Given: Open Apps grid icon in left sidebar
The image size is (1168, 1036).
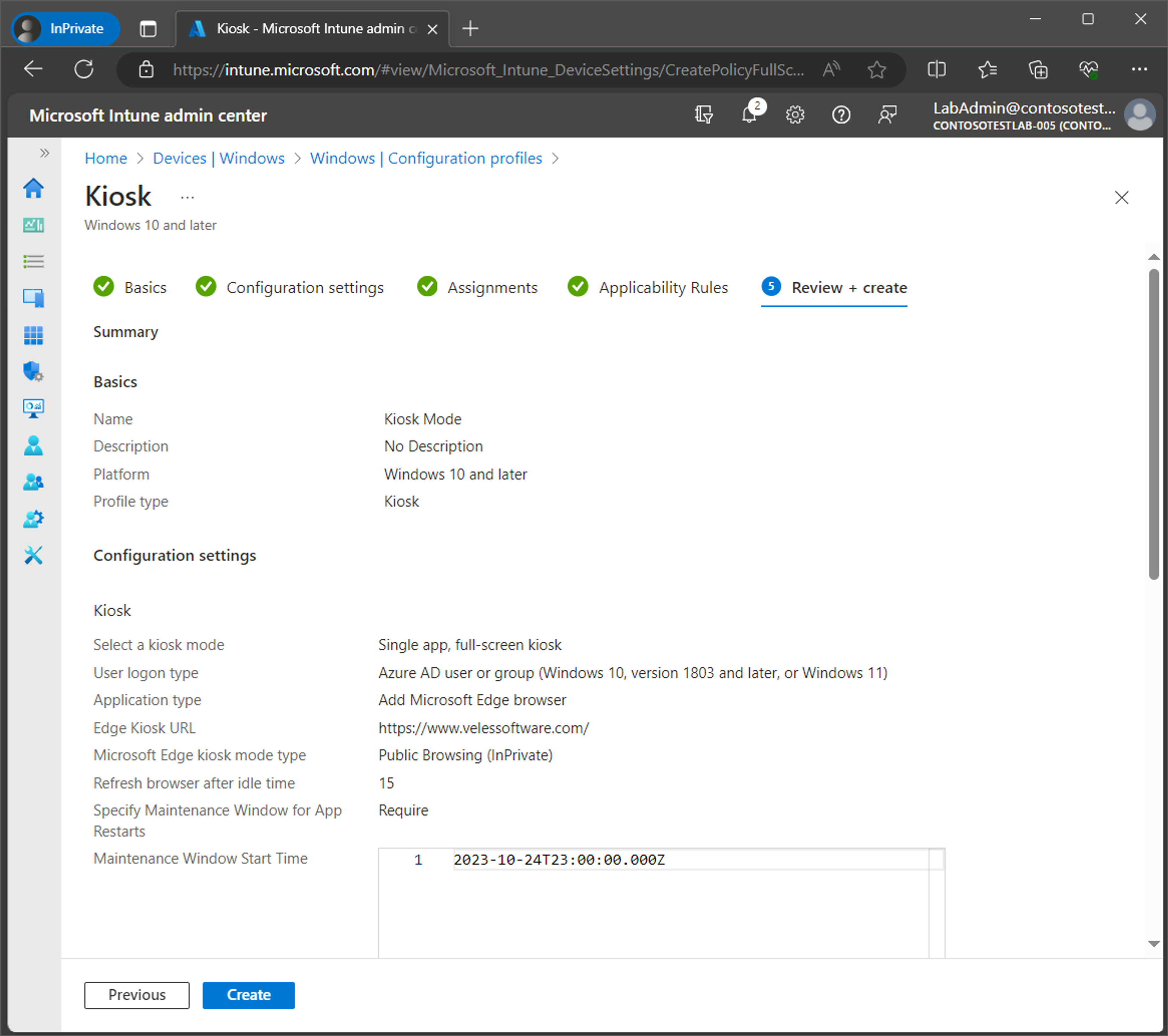Looking at the screenshot, I should coord(33,335).
